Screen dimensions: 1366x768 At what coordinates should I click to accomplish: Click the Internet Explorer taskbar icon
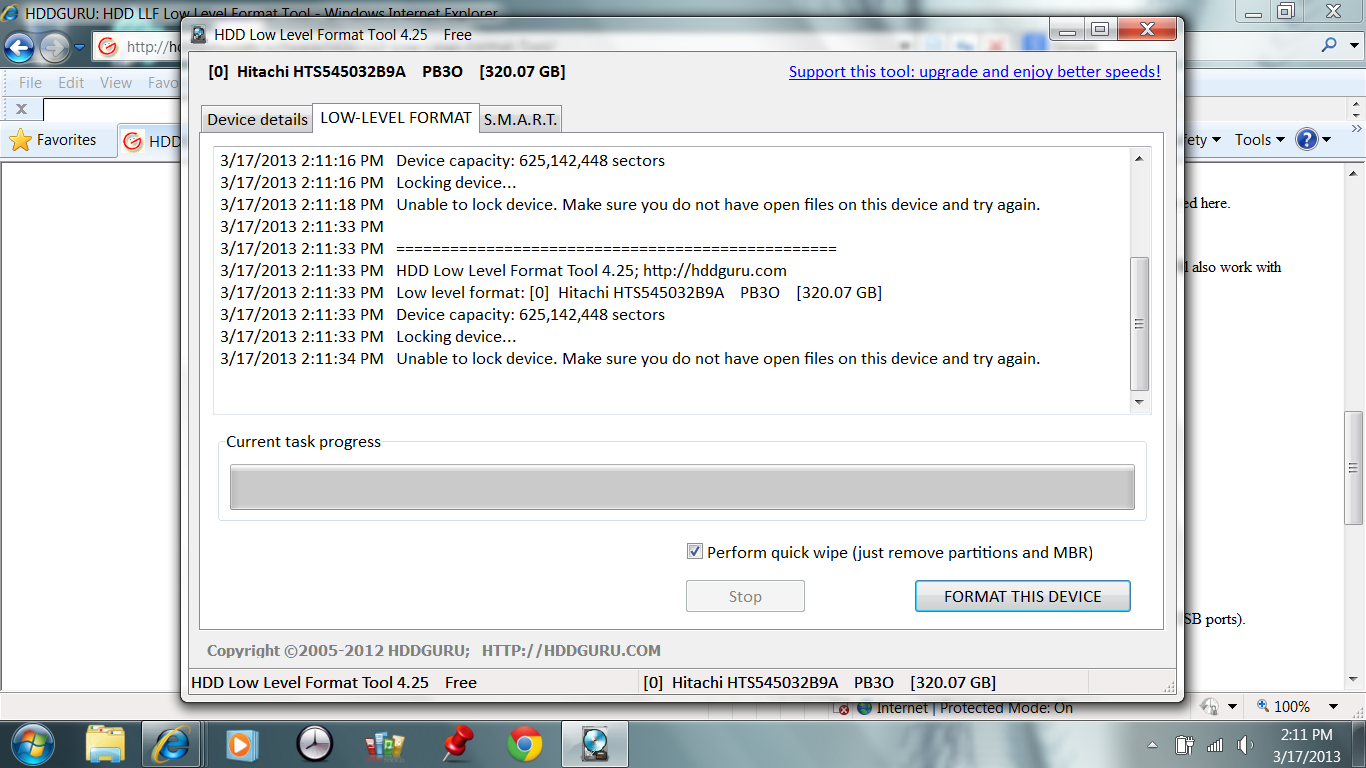coord(171,744)
